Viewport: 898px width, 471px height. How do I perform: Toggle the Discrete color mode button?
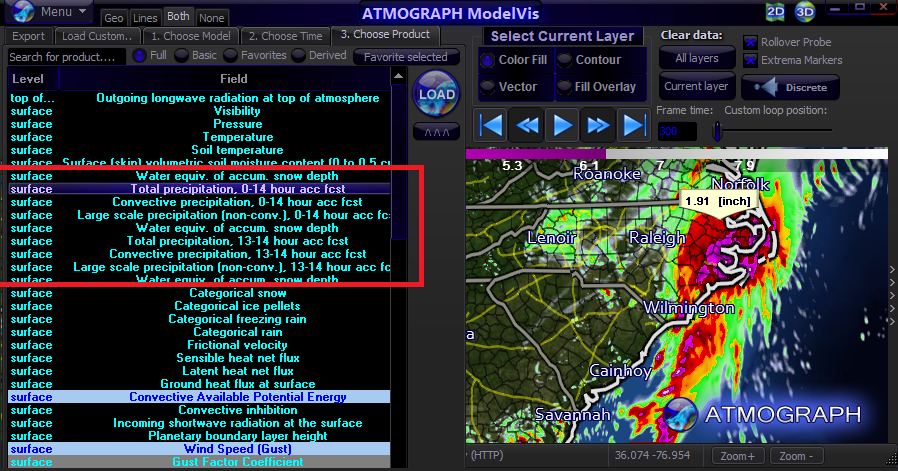click(x=790, y=88)
